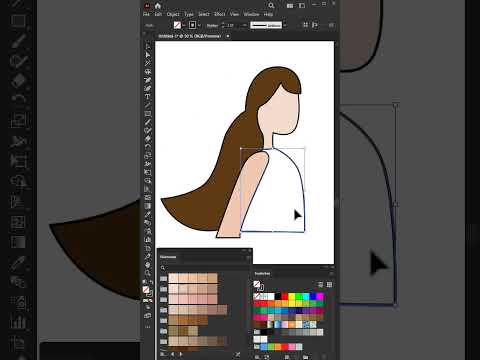Viewport: 480px width, 360px height.
Task: Click the Home icon in title bar
Action: 158,6
